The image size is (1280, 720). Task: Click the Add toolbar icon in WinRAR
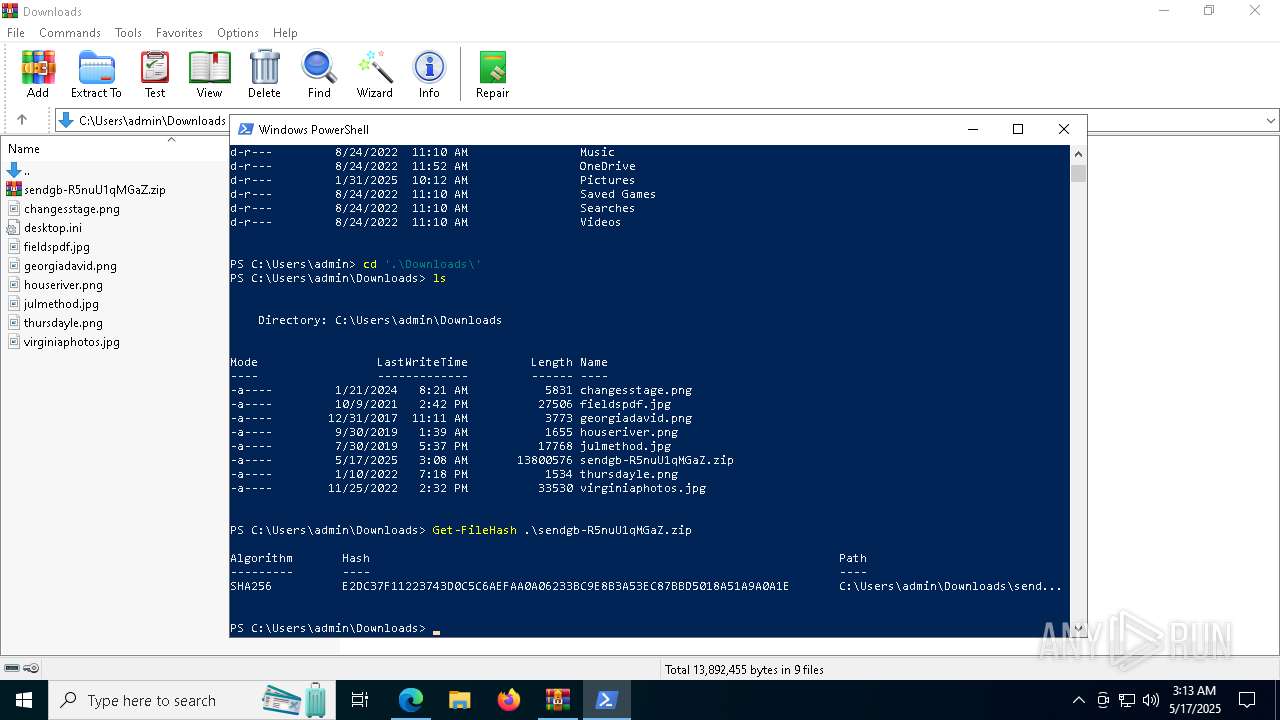tap(38, 75)
